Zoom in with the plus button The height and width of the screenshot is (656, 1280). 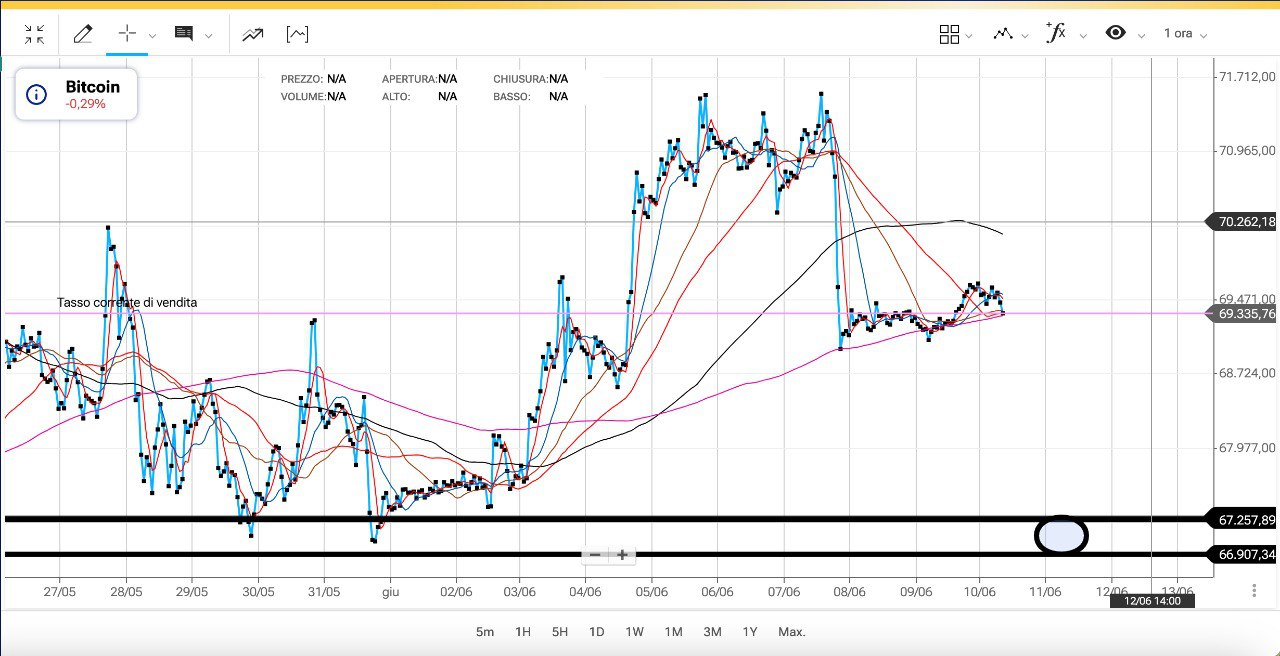click(x=622, y=555)
